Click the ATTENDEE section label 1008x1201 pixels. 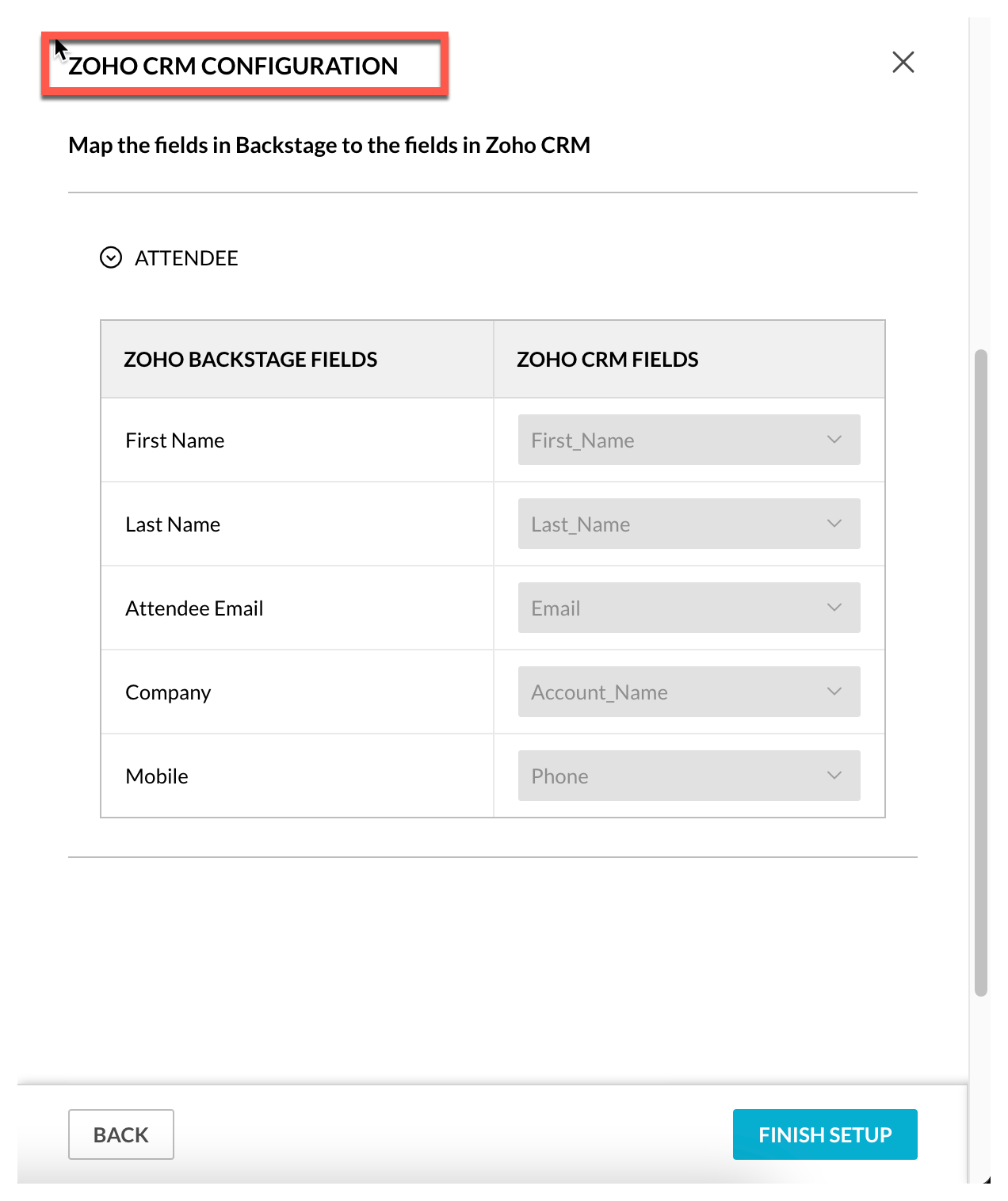(x=186, y=258)
